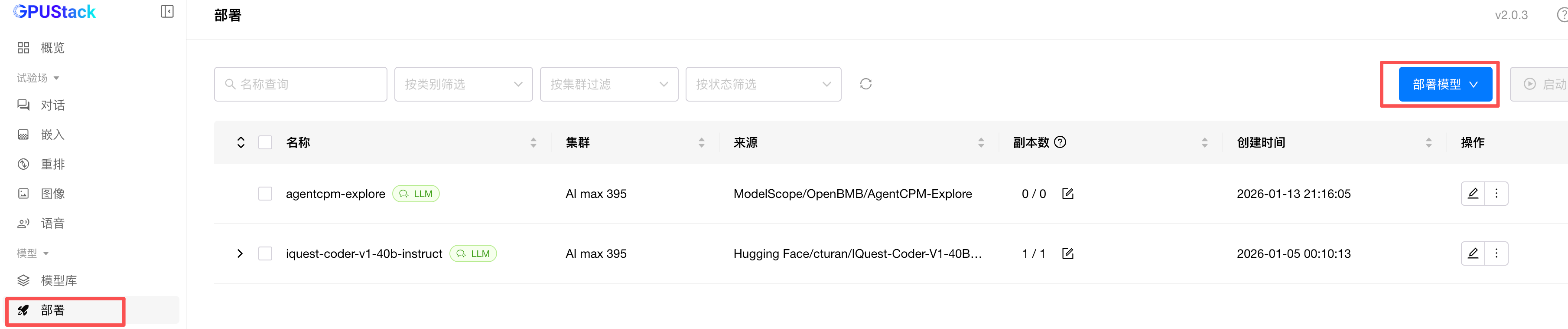Screen dimensions: 1568x329
Task: Edit replica count for agentcpm-explore
Action: tap(1067, 194)
